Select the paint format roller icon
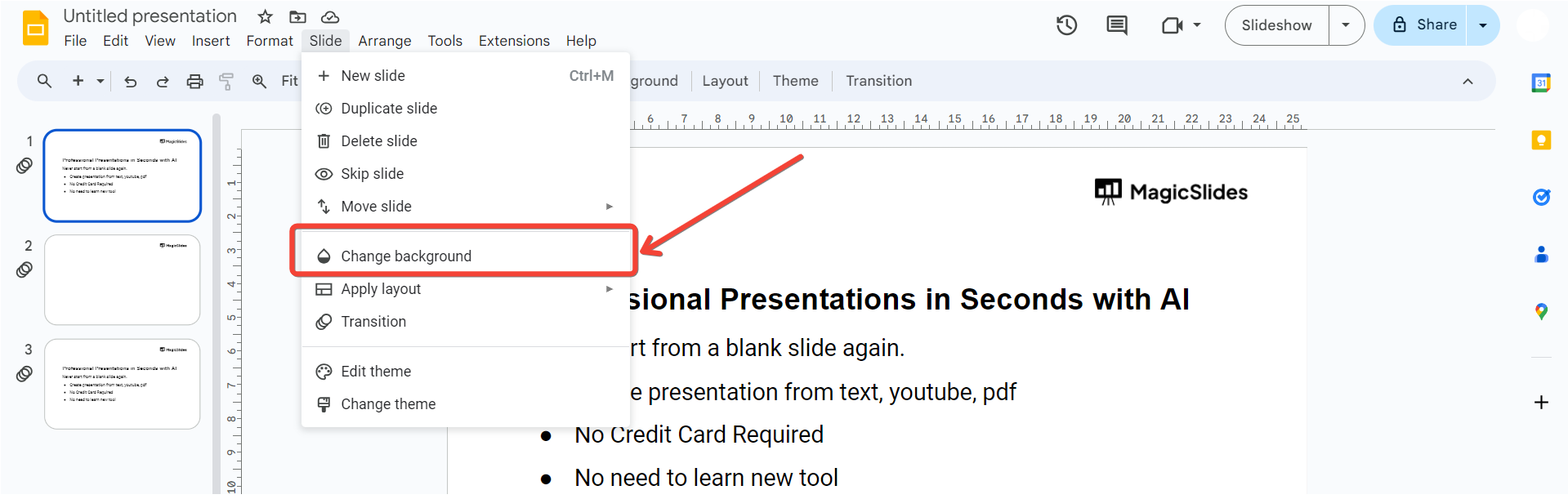The height and width of the screenshot is (499, 1568). 226,81
